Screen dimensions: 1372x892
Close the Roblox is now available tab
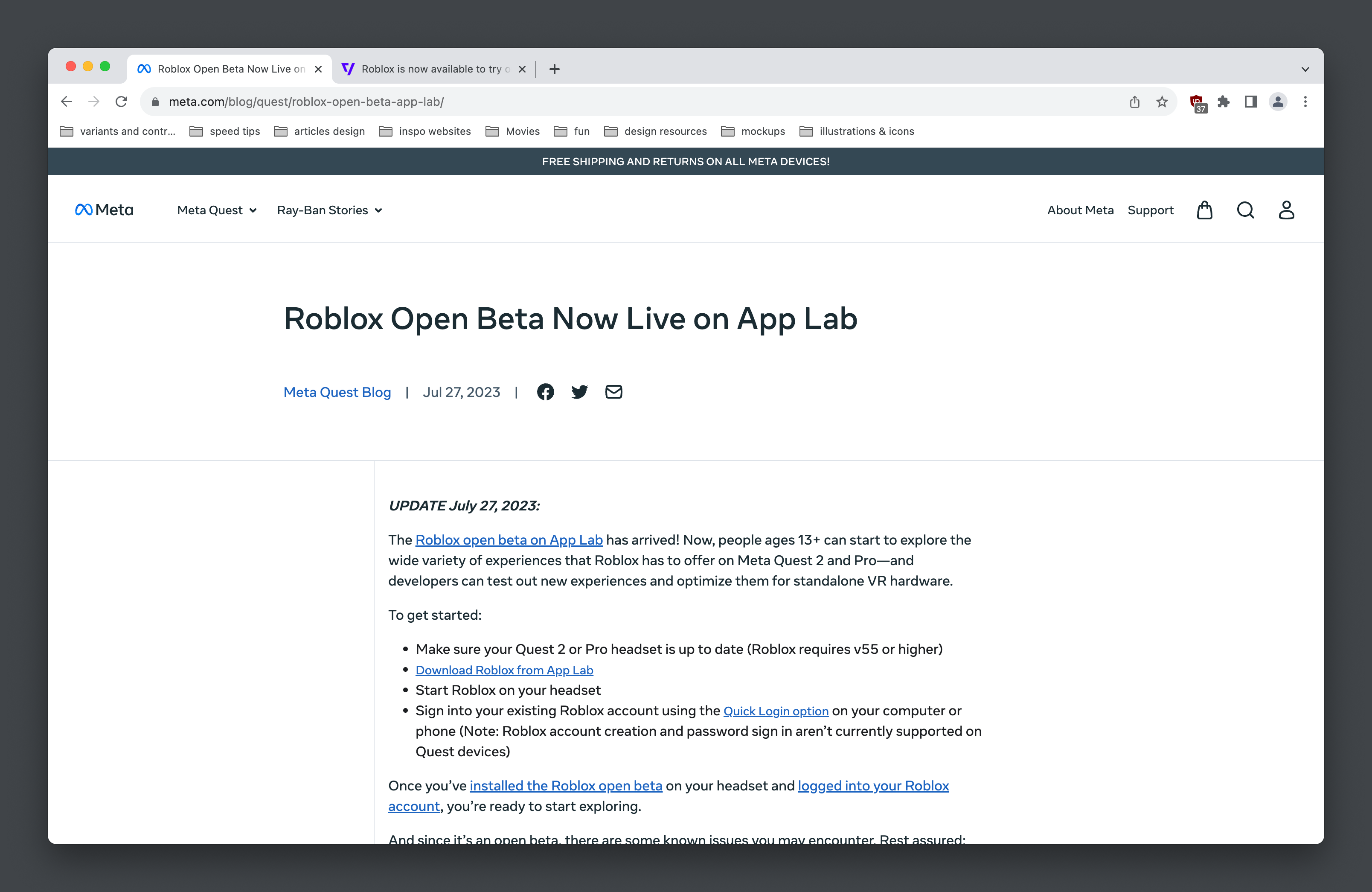[522, 69]
